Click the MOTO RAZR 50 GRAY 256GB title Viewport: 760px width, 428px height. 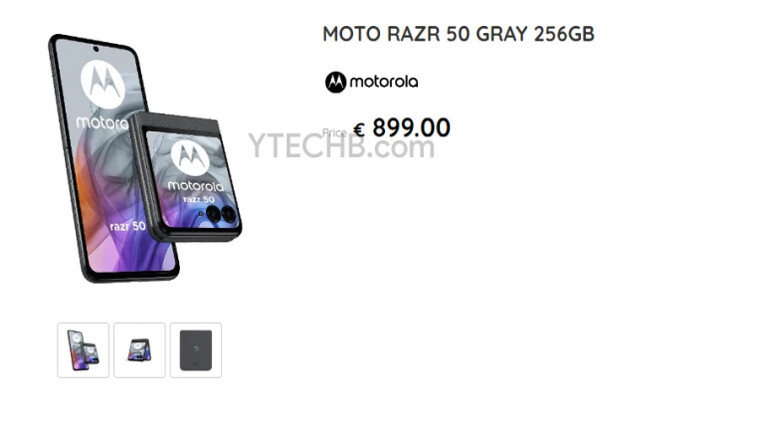tap(459, 34)
